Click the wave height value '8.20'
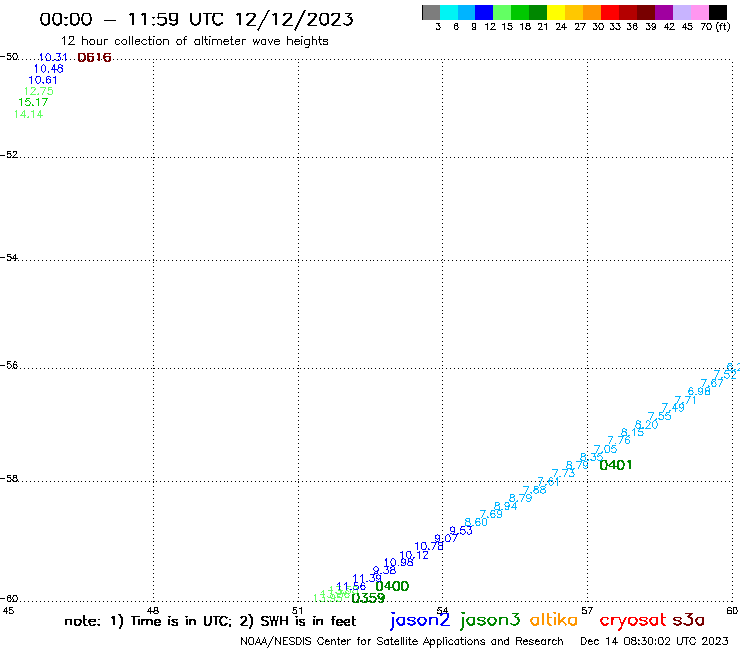The image size is (740, 650). point(647,425)
